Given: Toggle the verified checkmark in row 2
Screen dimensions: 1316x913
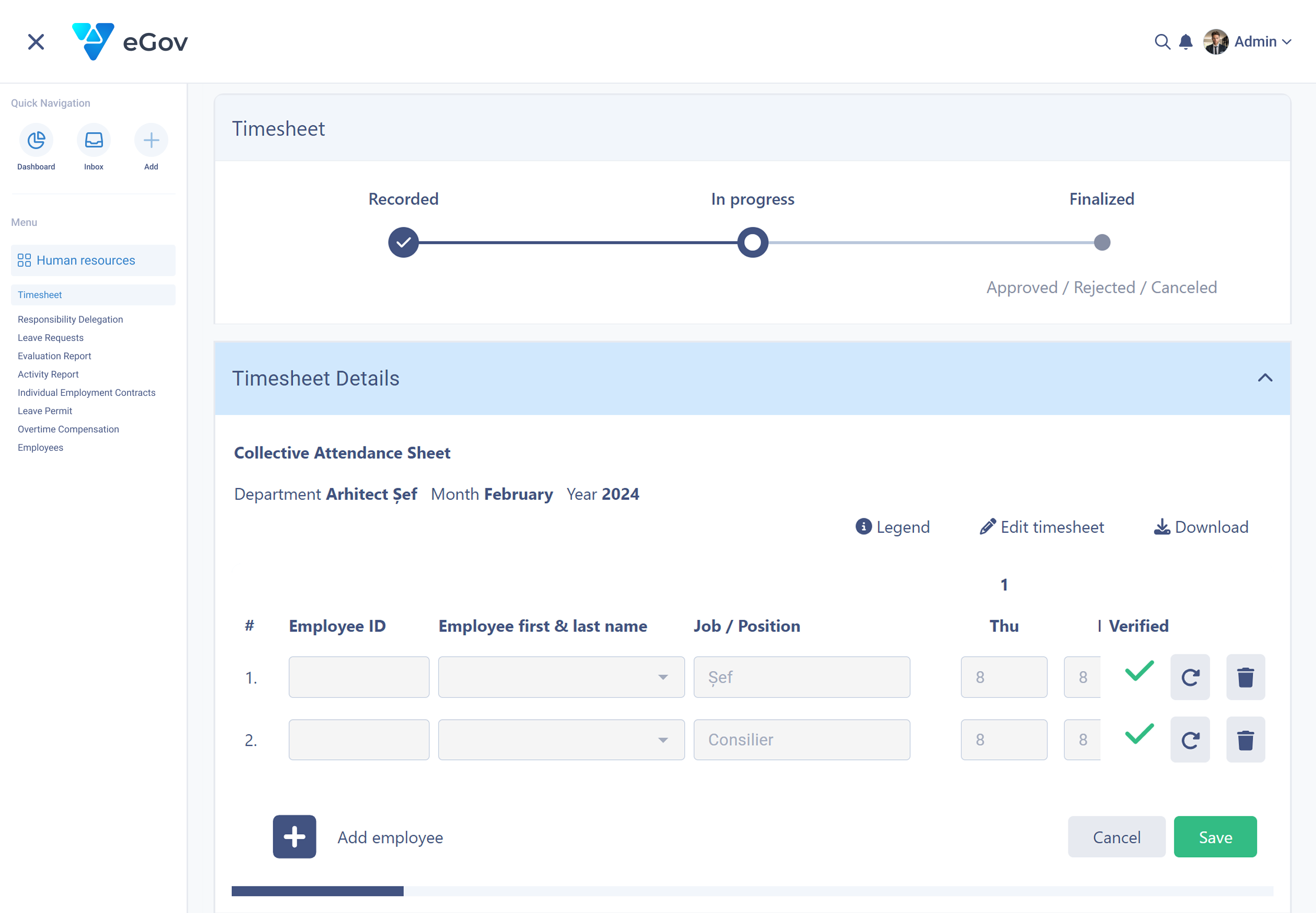Looking at the screenshot, I should [x=1139, y=734].
